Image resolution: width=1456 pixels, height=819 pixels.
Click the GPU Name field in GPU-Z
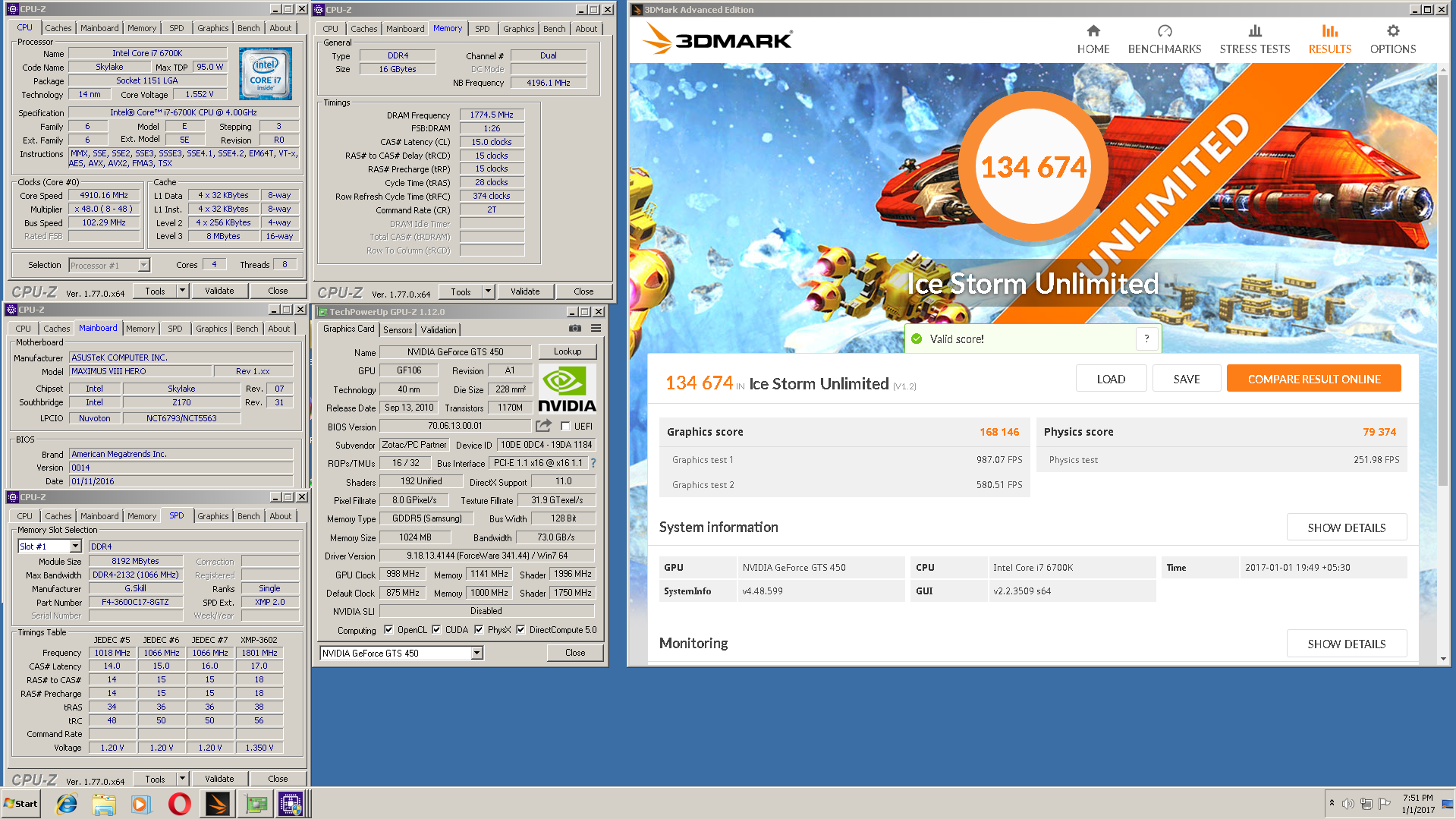click(455, 351)
